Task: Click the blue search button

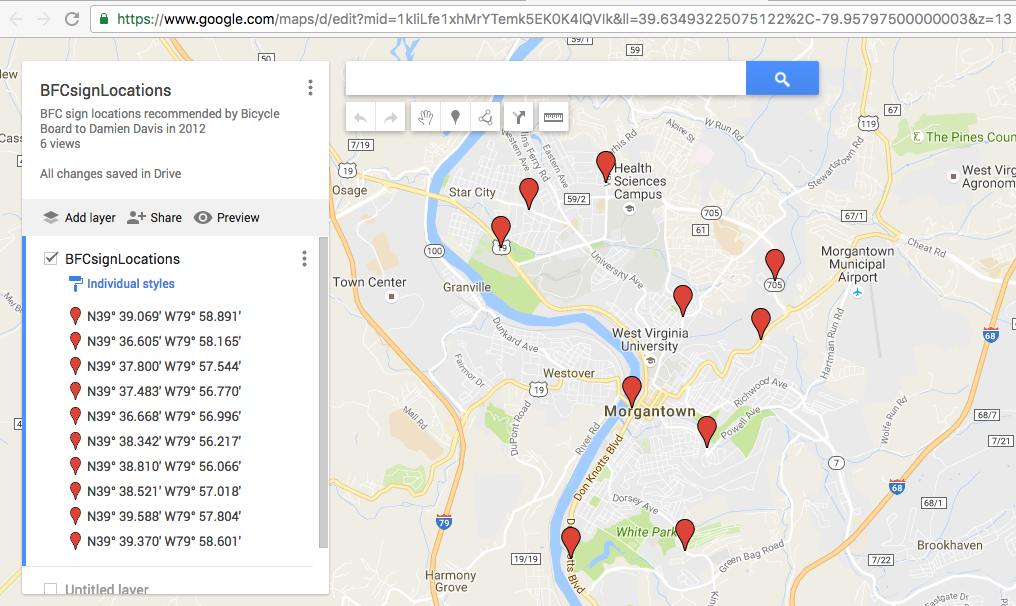Action: point(782,78)
